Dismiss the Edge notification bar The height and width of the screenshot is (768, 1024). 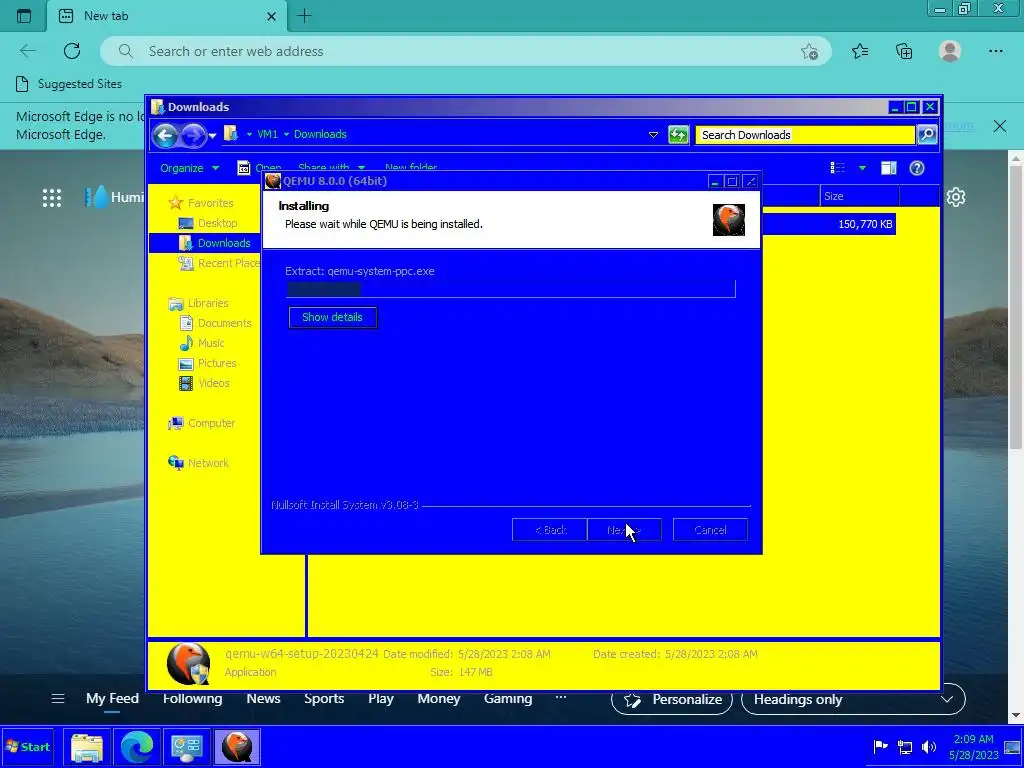tap(1000, 126)
